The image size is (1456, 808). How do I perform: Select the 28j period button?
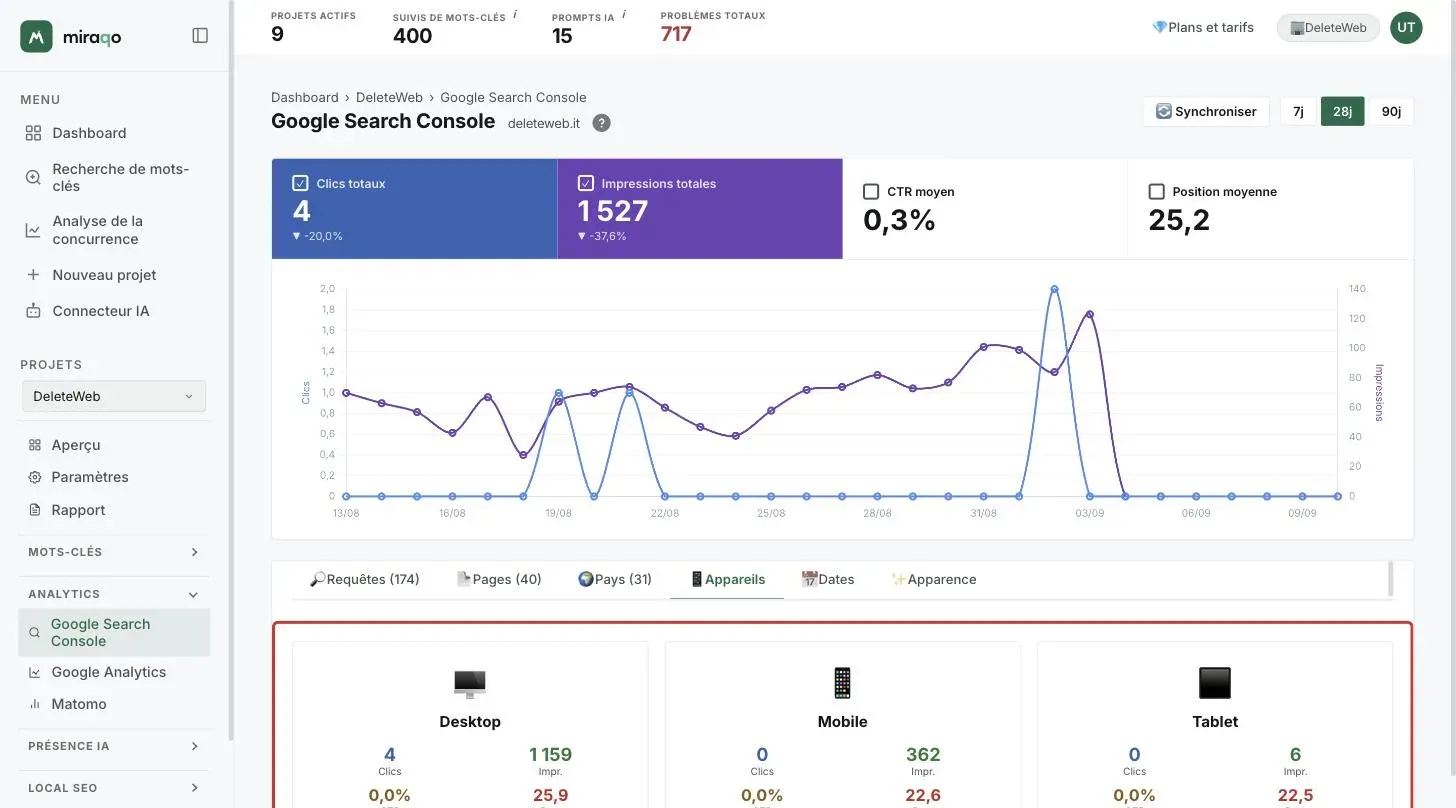coord(1342,111)
